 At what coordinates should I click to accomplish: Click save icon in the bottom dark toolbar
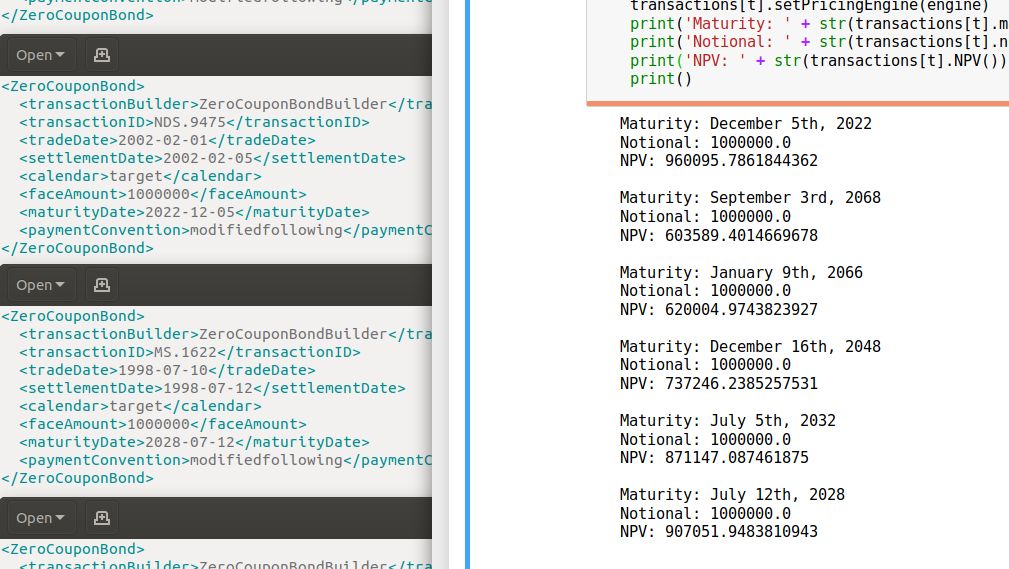pyautogui.click(x=102, y=518)
